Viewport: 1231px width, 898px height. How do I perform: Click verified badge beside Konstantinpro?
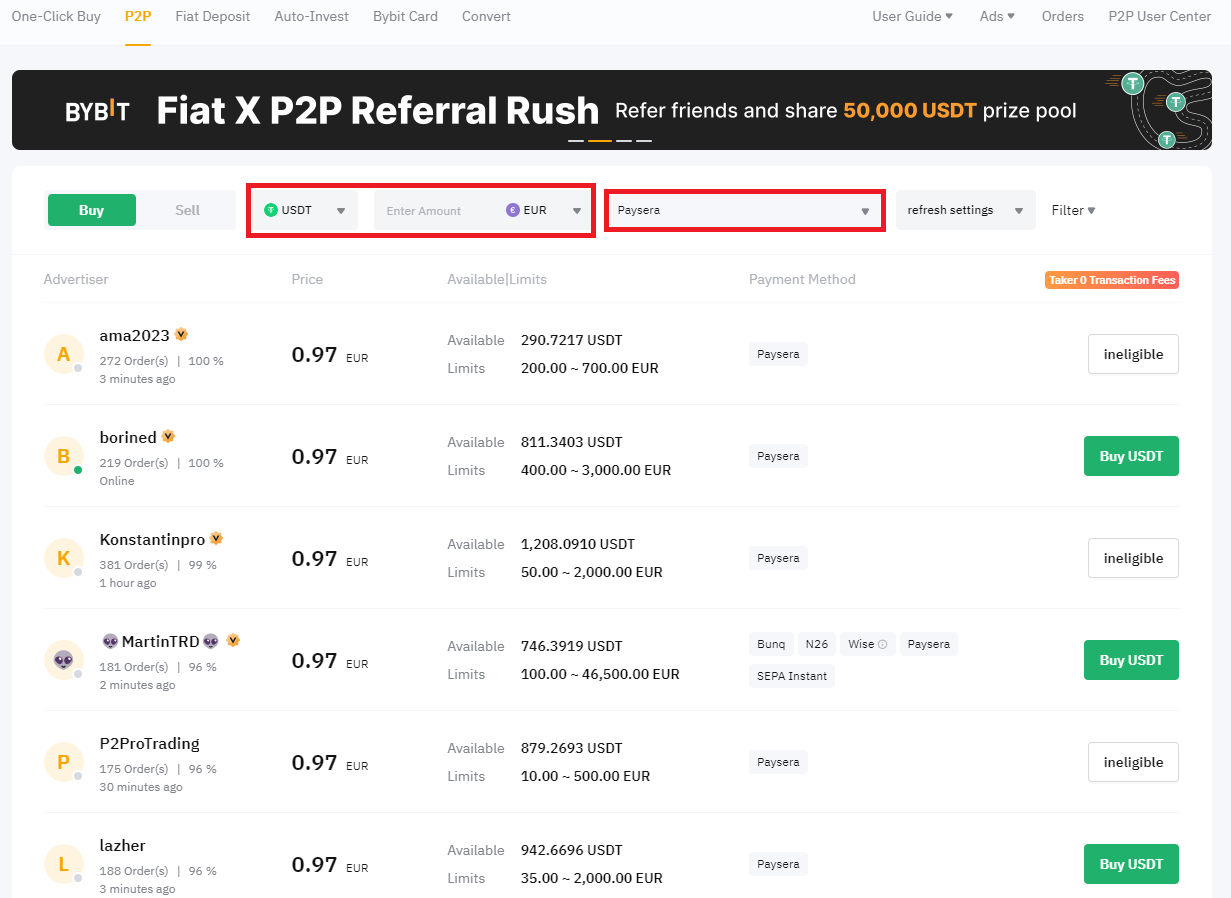coord(216,538)
